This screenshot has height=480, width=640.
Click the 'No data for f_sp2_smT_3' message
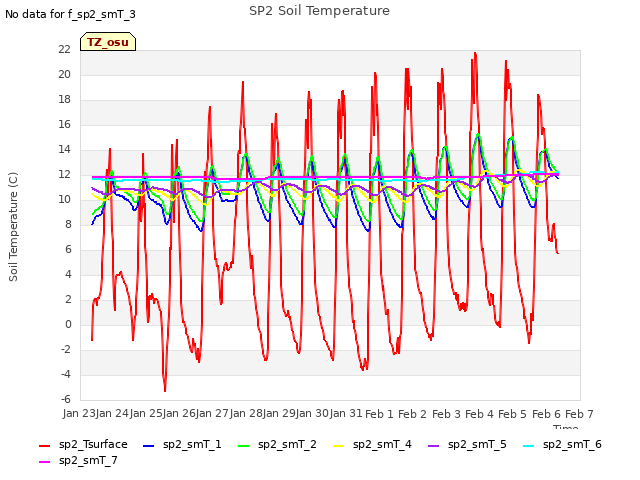point(70,14)
